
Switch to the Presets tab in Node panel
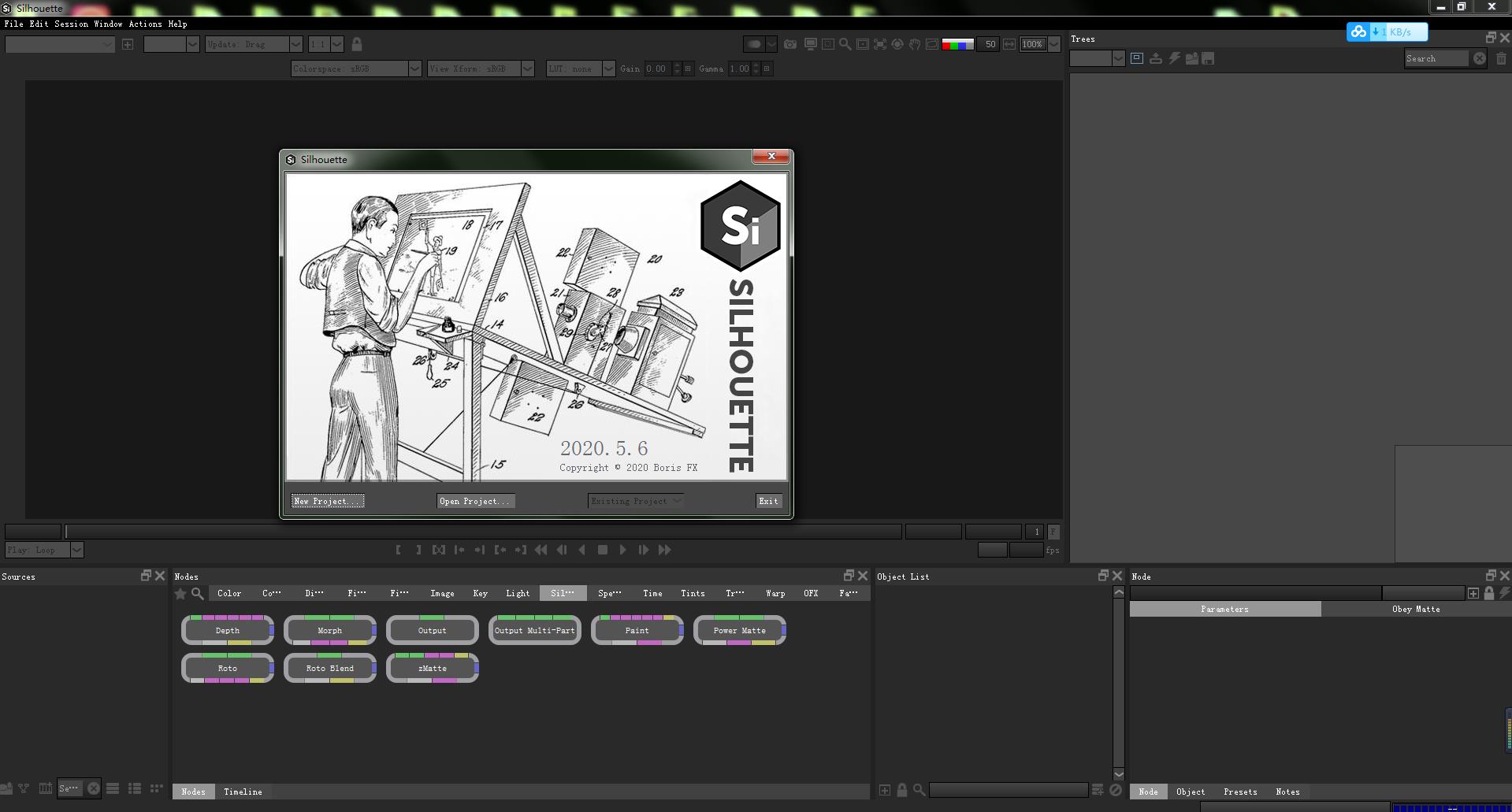[1240, 792]
